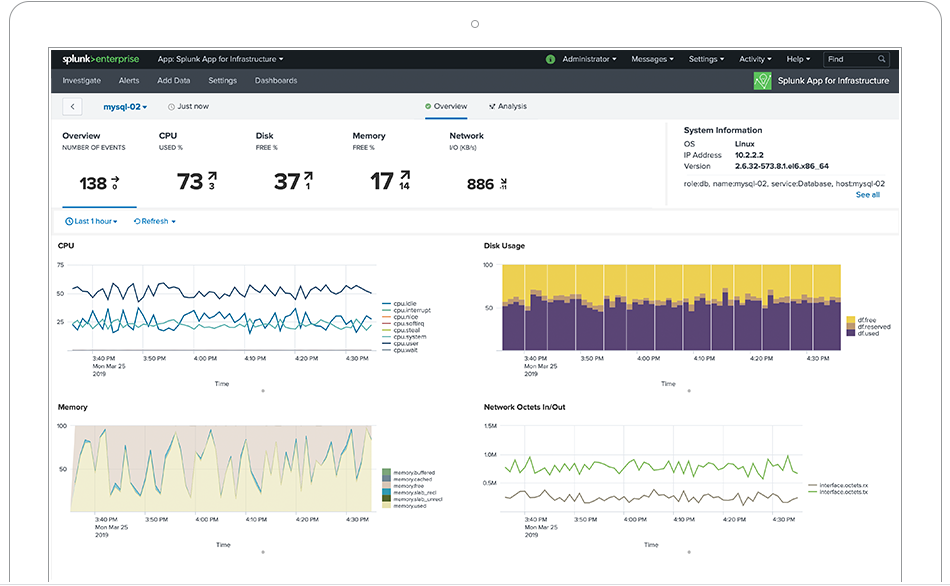
Task: Click the Just now refresh status icon
Action: pos(170,106)
